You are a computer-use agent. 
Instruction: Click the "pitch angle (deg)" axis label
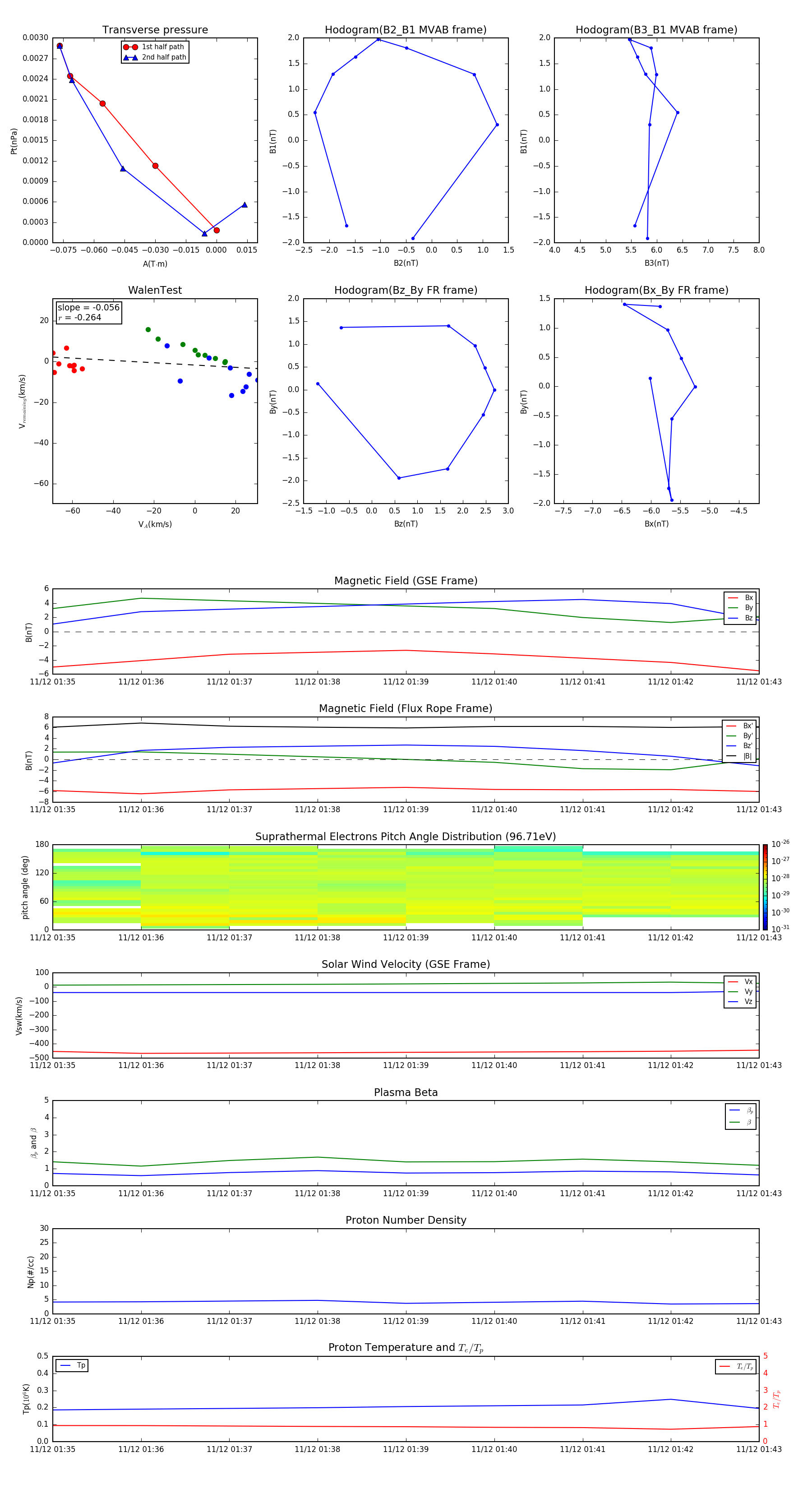tap(25, 887)
